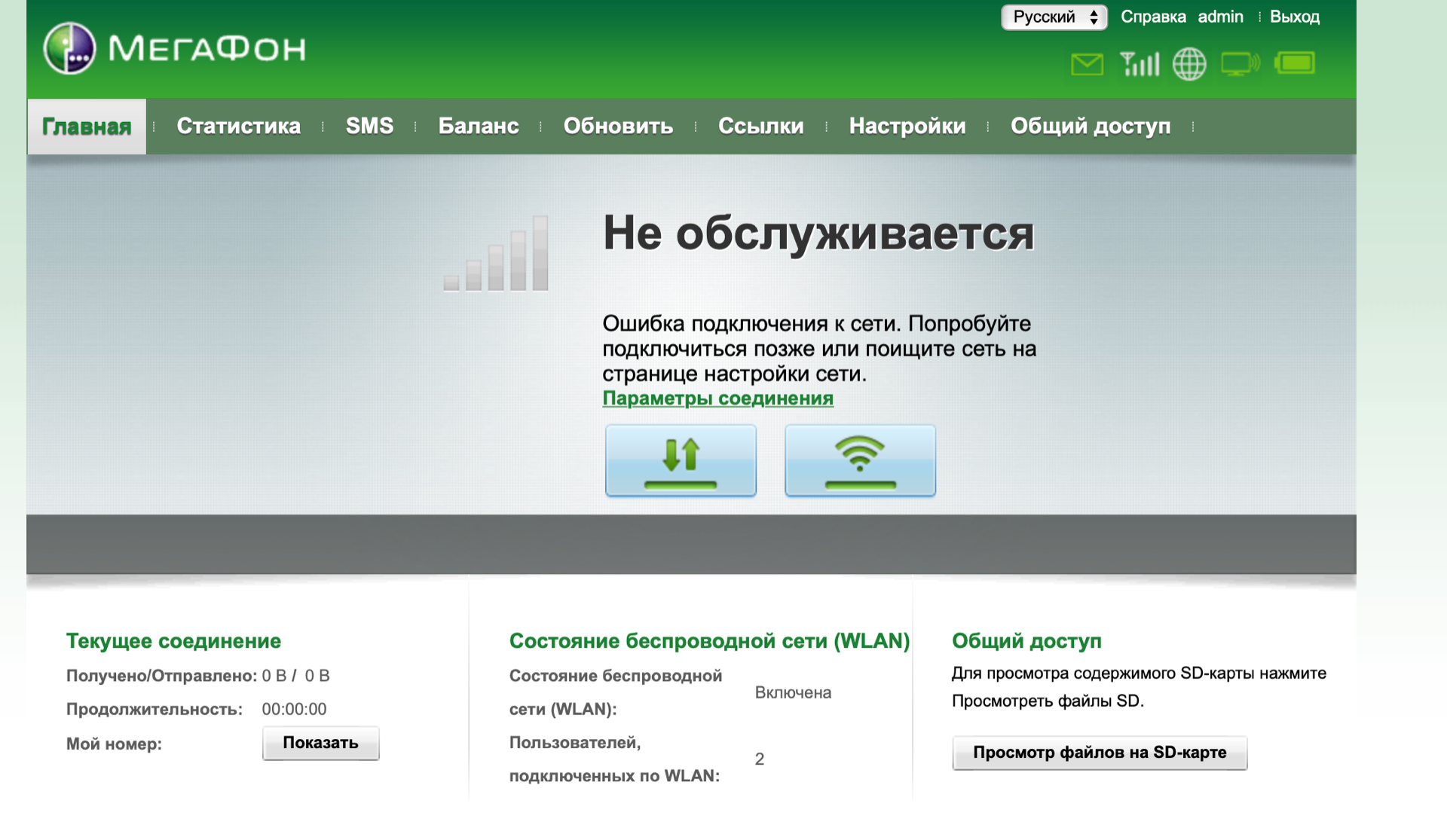Open the Главная tab
Viewport: 1447px width, 840px height.
click(87, 127)
